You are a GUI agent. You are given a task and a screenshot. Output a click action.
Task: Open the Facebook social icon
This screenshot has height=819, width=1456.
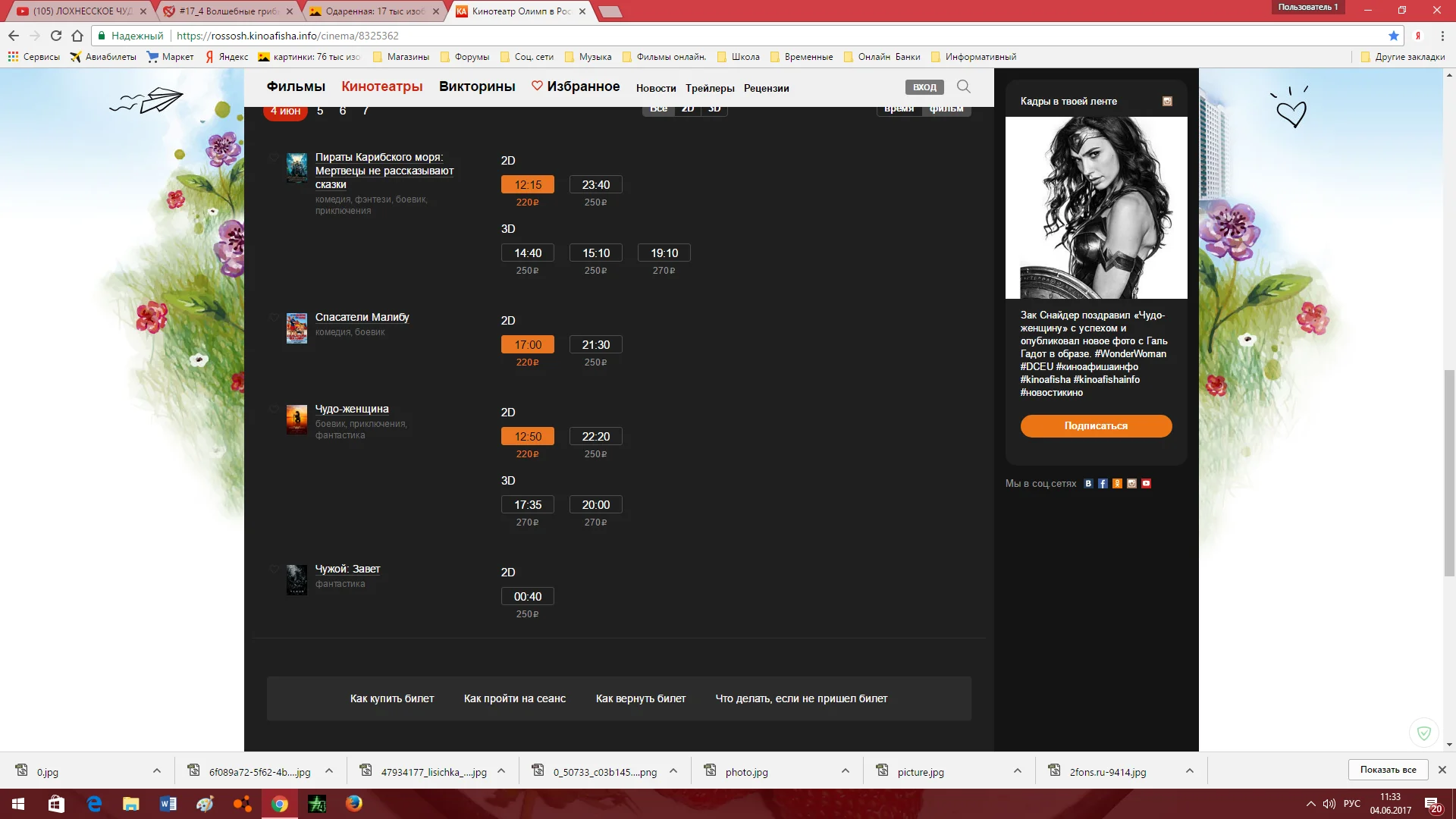1103,484
